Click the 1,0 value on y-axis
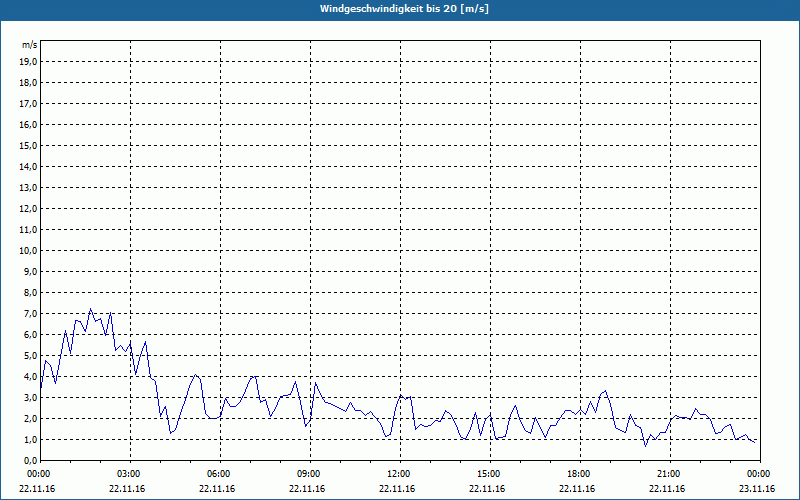The height and width of the screenshot is (500, 800). pos(30,440)
